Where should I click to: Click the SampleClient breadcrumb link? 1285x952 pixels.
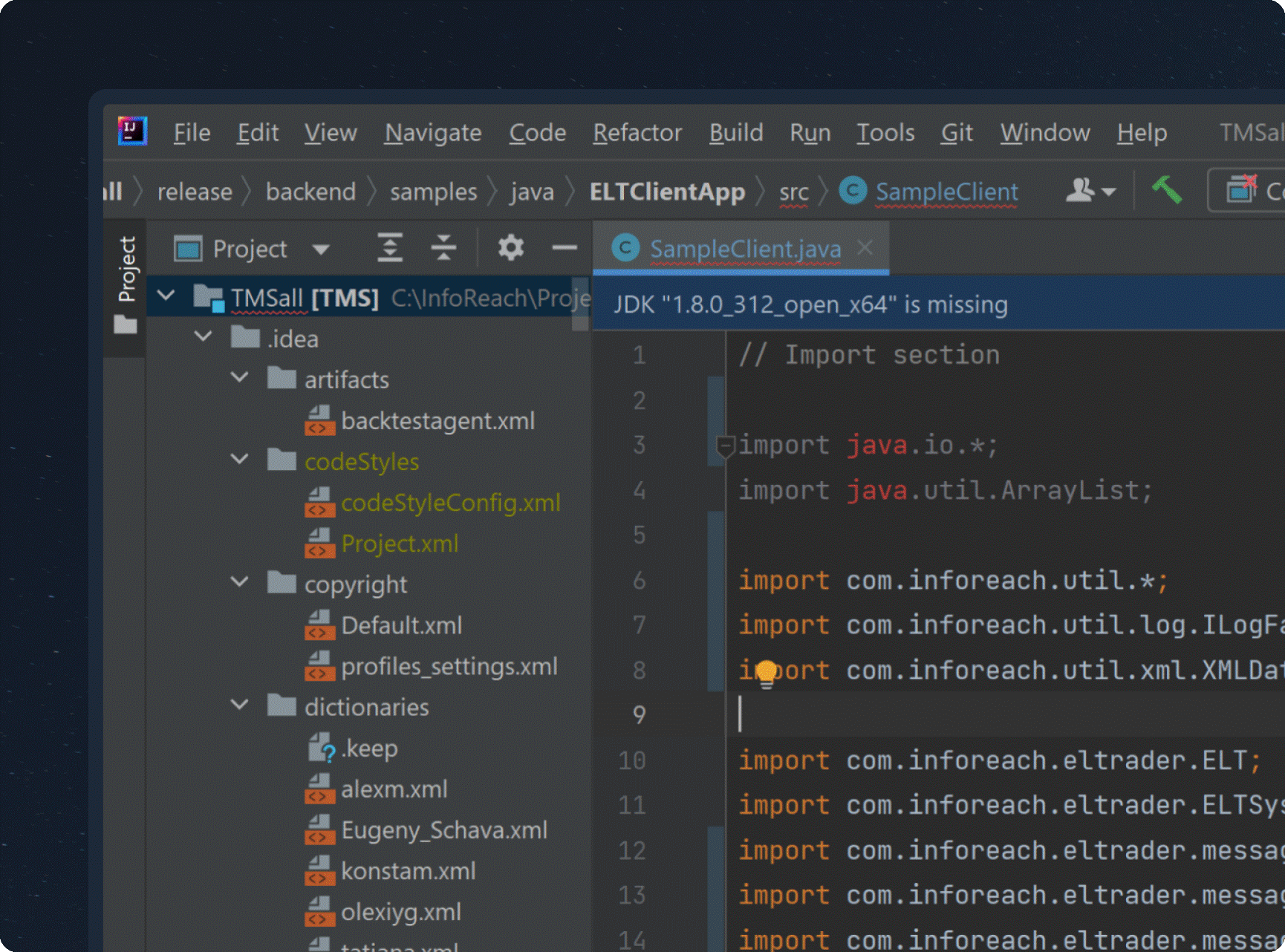(x=946, y=192)
